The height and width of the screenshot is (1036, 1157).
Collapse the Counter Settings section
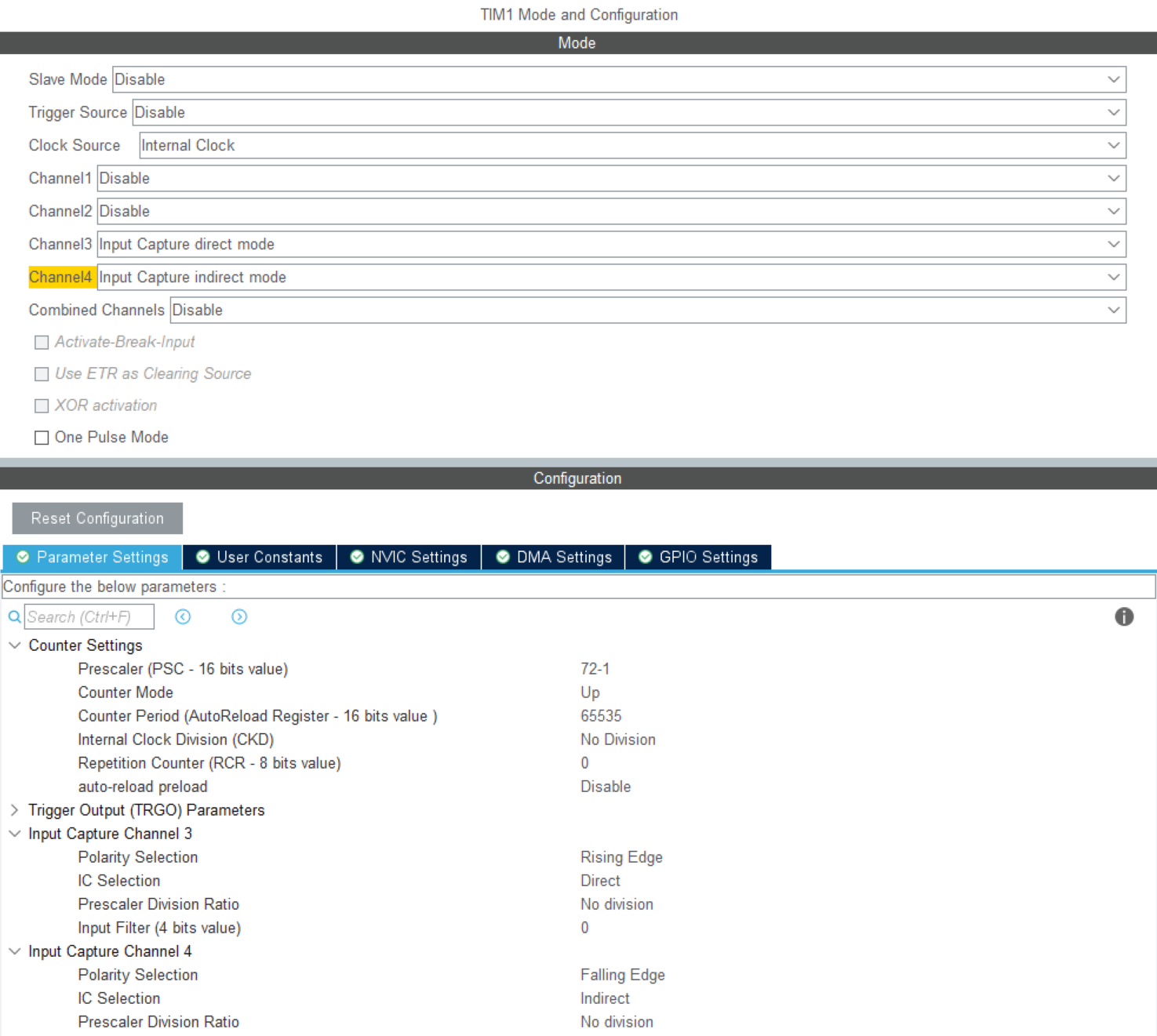14,645
